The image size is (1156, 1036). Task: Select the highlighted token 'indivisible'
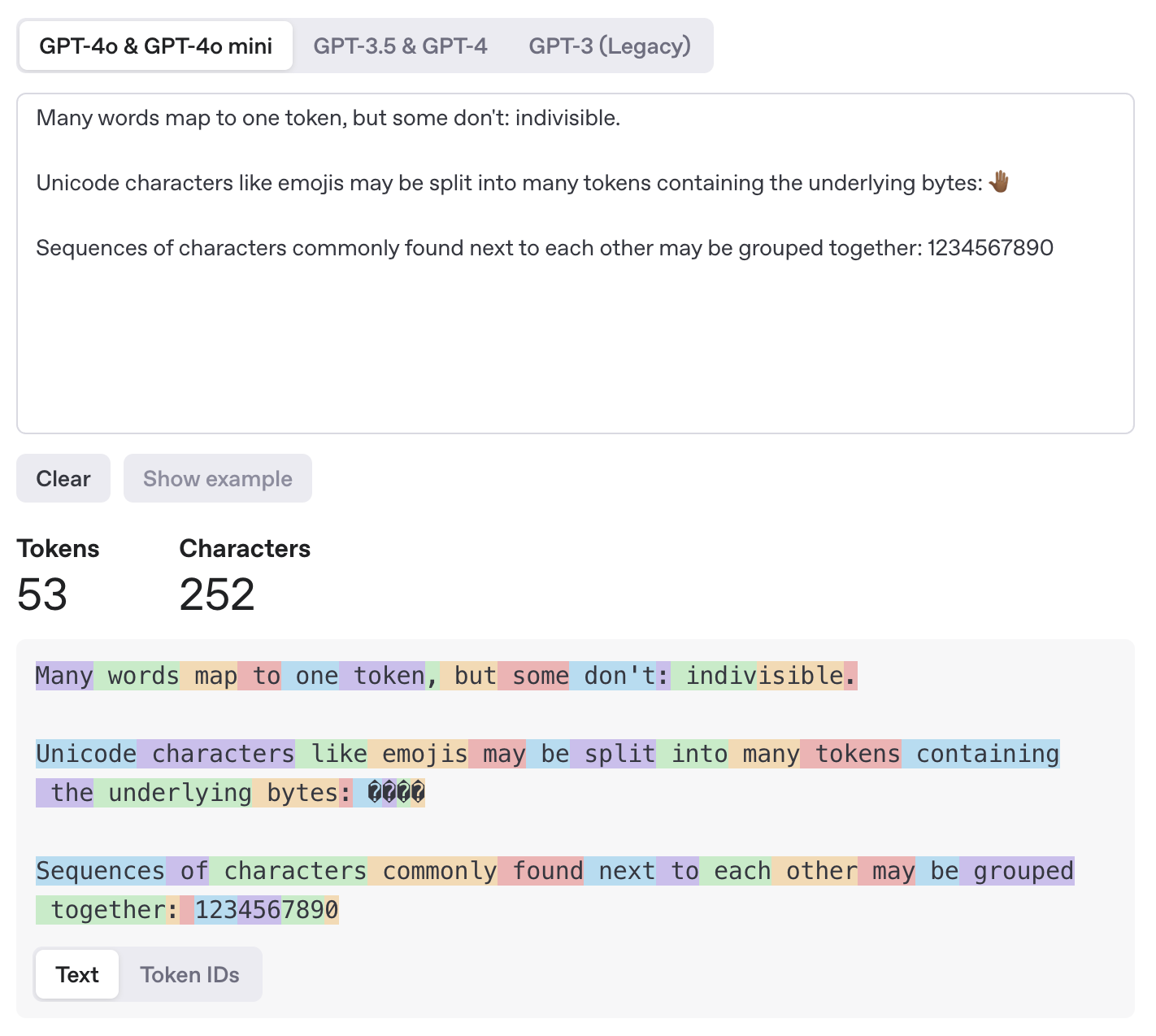764,675
